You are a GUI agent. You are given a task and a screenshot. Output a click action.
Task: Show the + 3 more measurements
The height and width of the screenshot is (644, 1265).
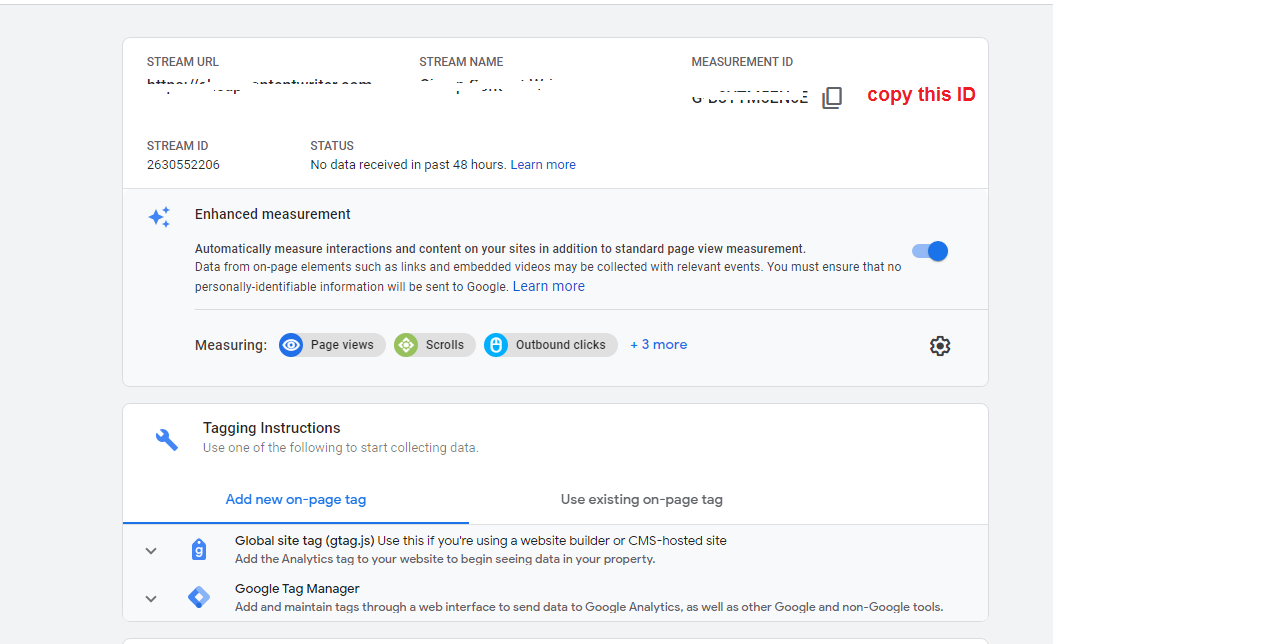pyautogui.click(x=659, y=344)
